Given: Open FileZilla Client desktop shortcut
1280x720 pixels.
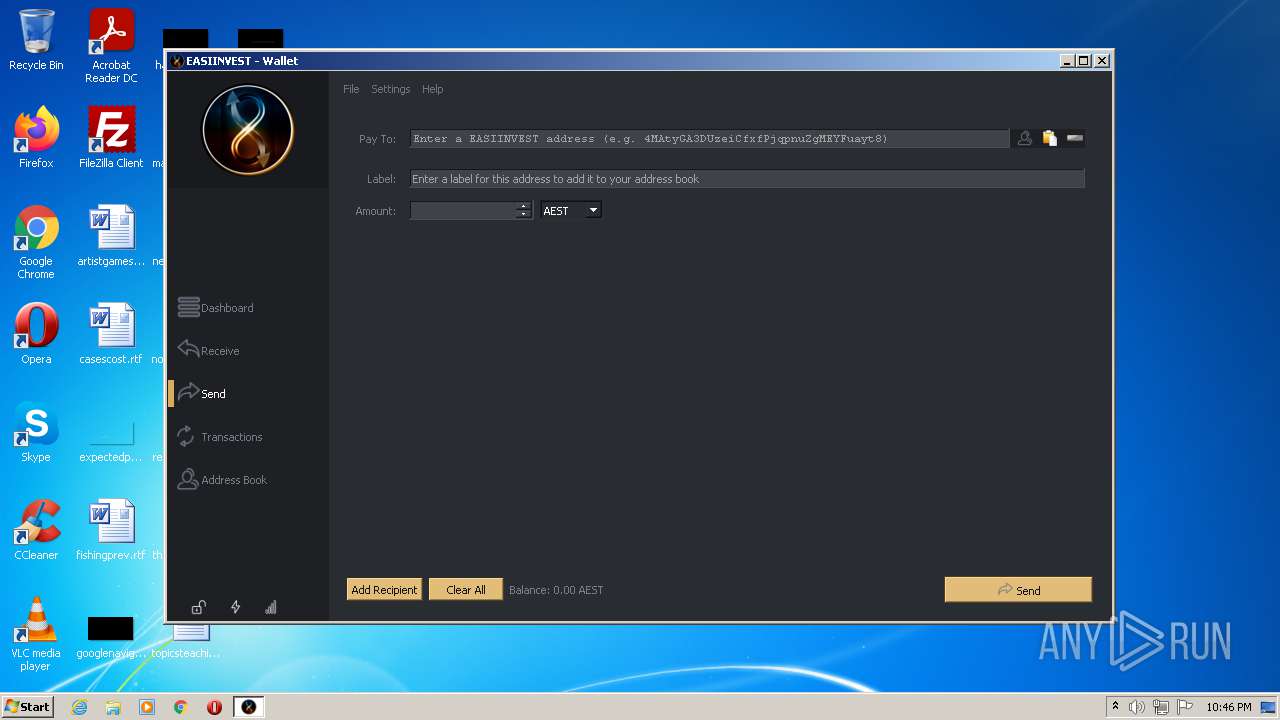Looking at the screenshot, I should click(111, 137).
